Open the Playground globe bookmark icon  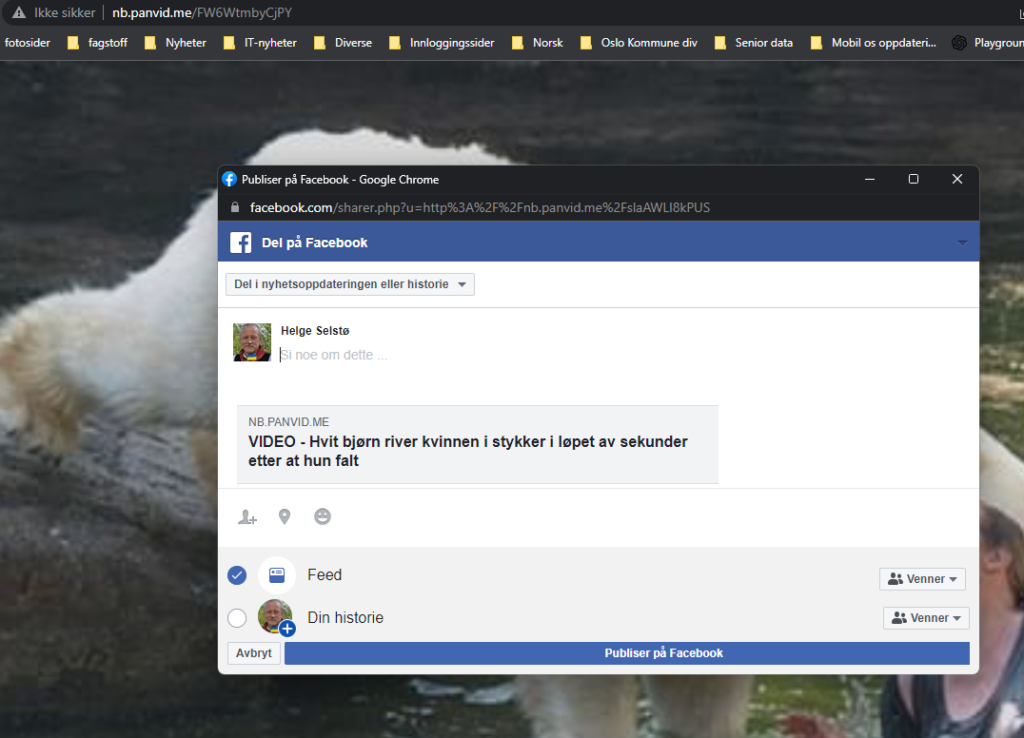[x=961, y=42]
